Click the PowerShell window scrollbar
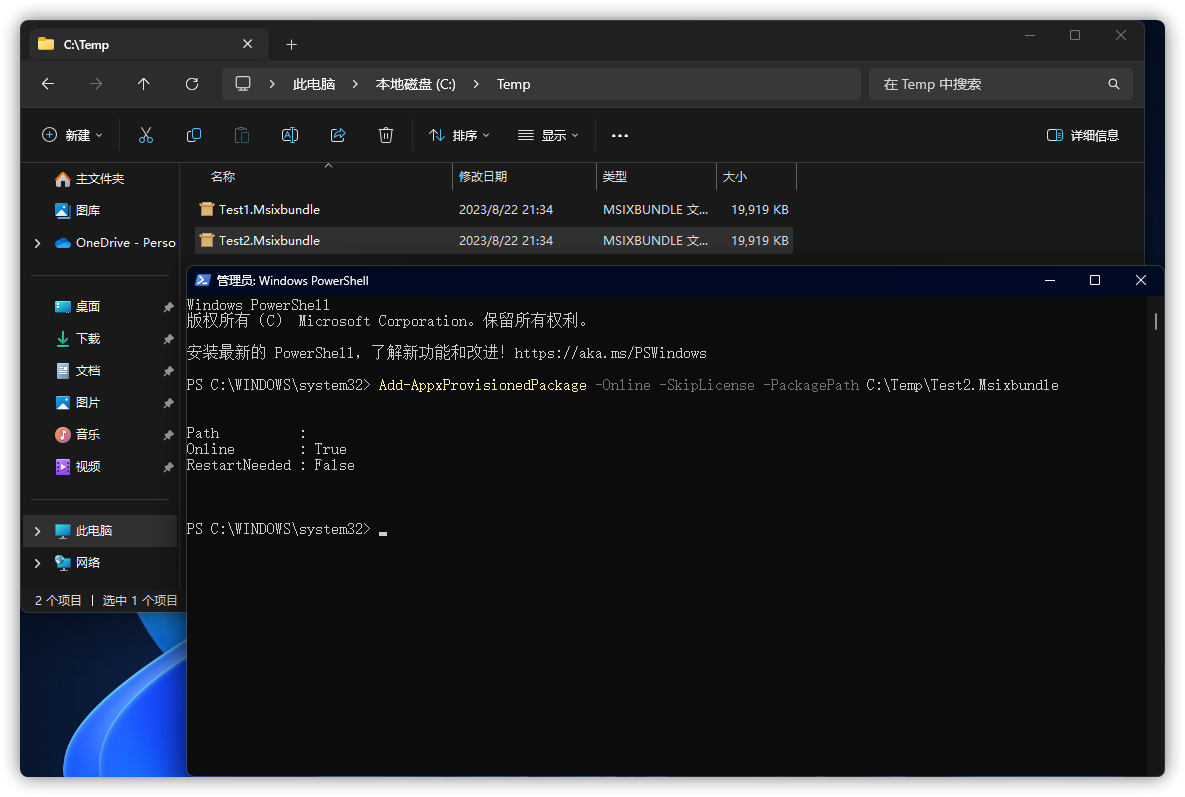1185x797 pixels. pos(1156,321)
